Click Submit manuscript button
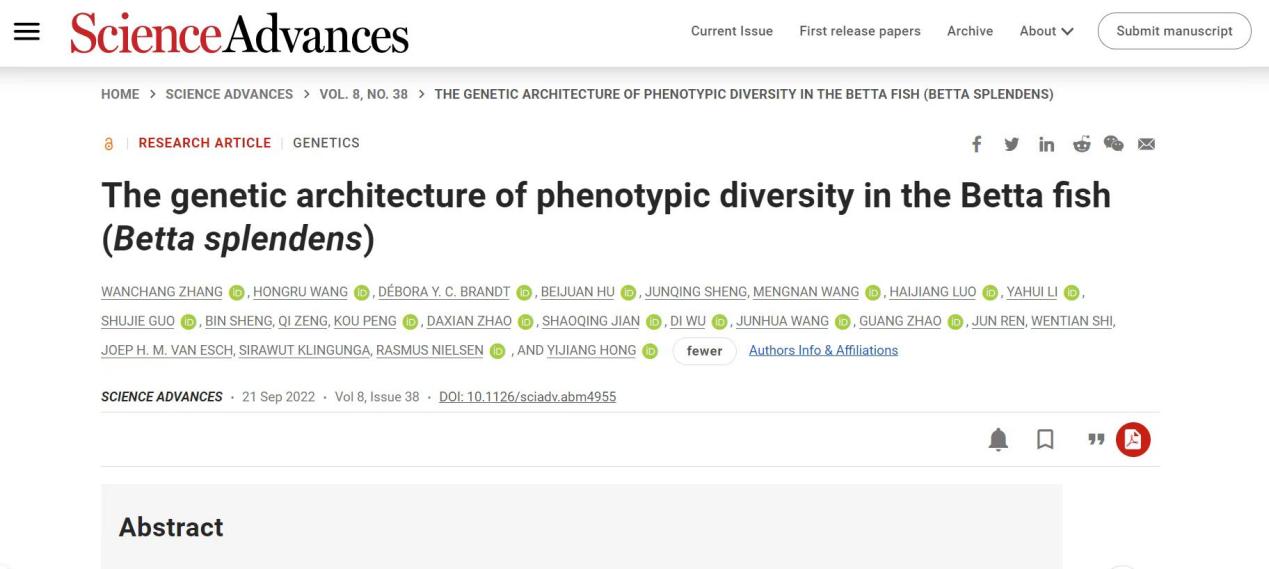The height and width of the screenshot is (569, 1269). 1174,31
